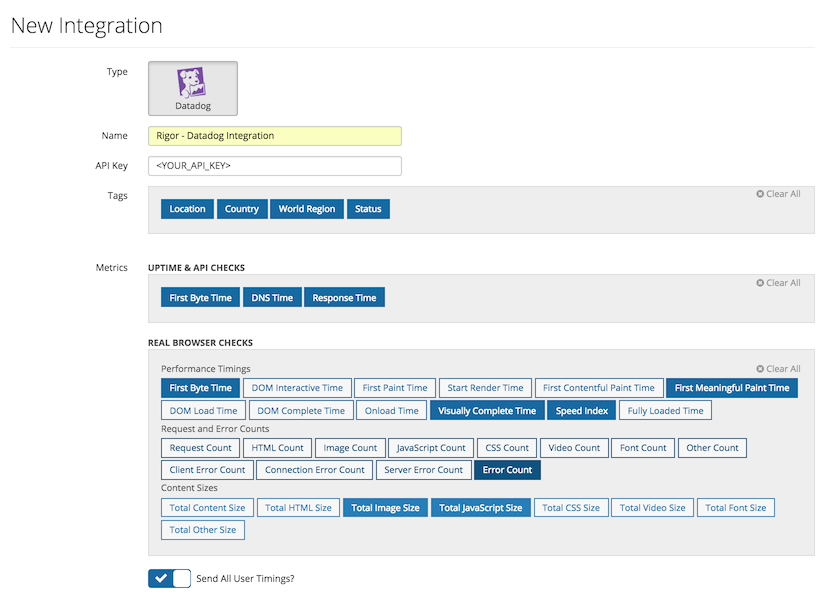
Task: Deselect the Speed Index metric
Action: pyautogui.click(x=582, y=410)
